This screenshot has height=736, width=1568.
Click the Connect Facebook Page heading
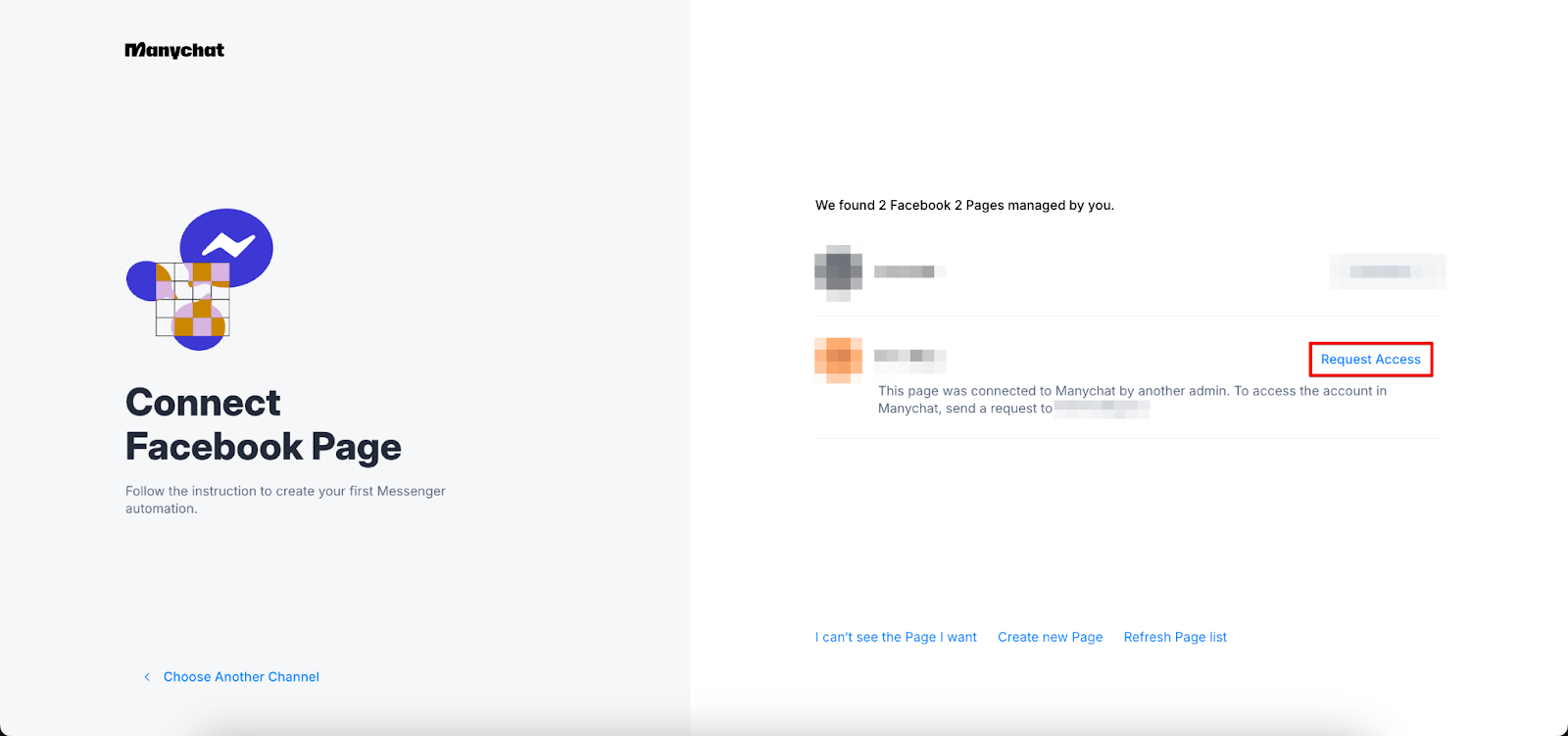tap(263, 424)
